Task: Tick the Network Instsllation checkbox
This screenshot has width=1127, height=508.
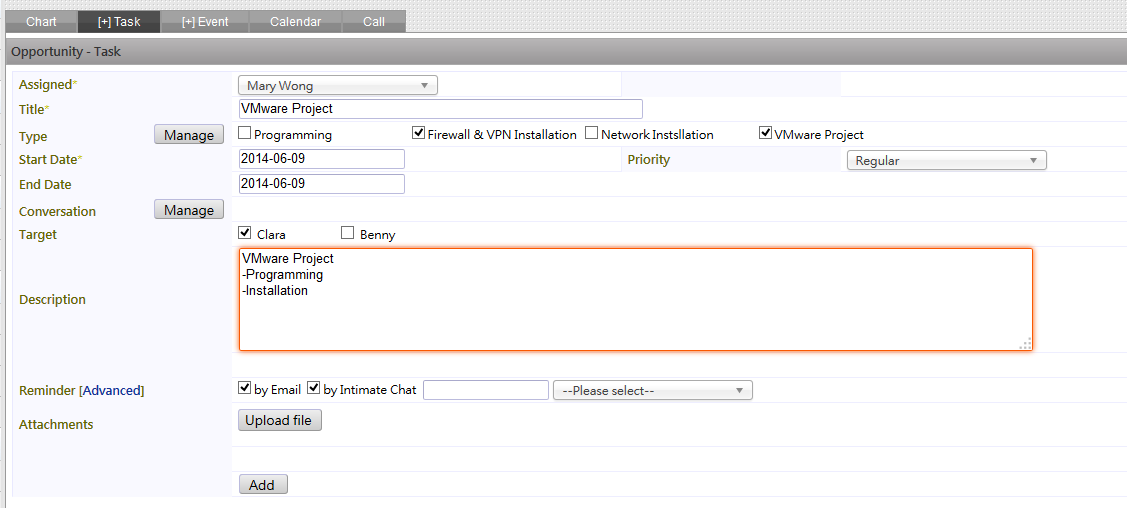Action: tap(592, 133)
